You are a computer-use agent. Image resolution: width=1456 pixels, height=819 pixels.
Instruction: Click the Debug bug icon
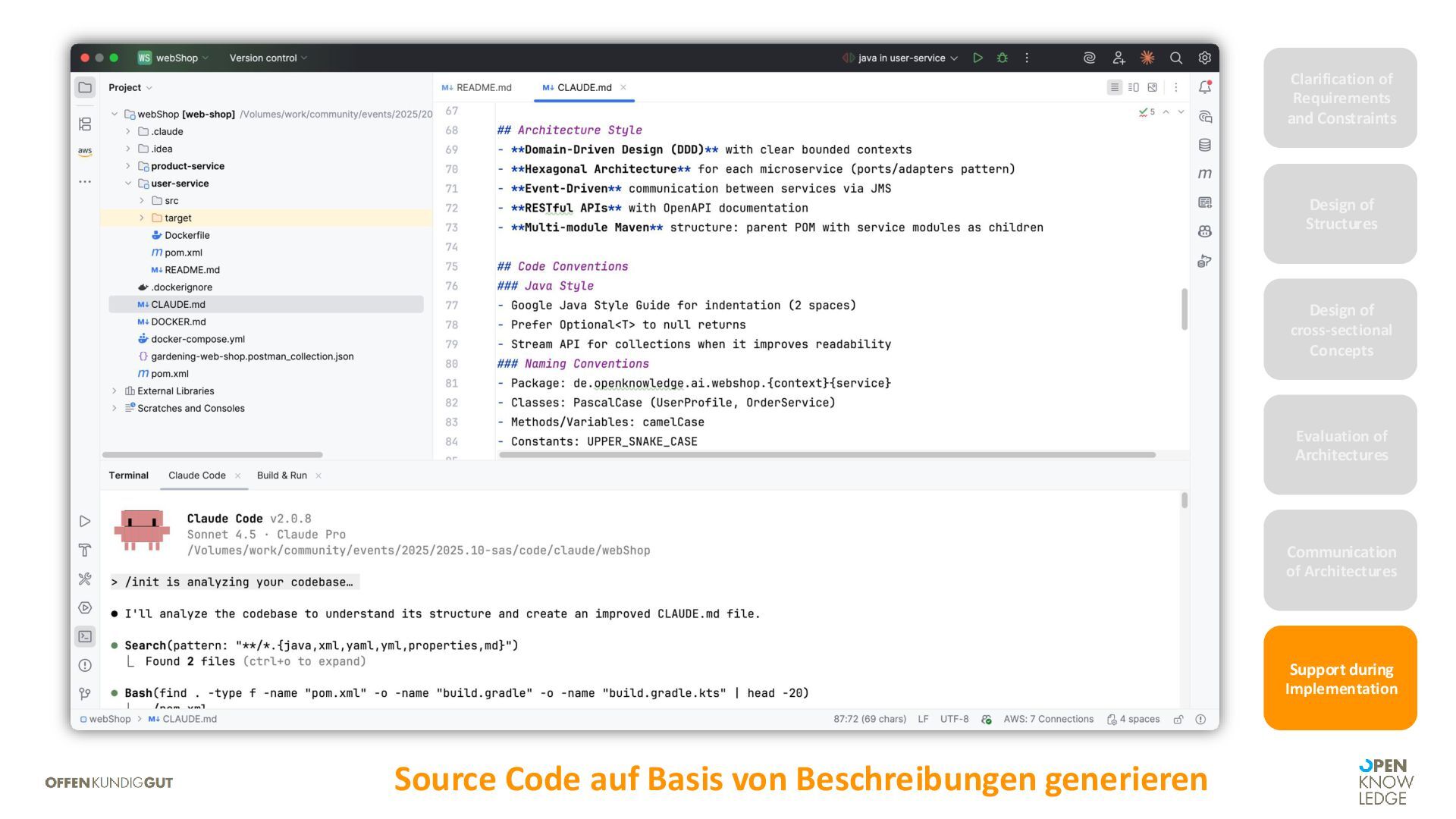click(1002, 58)
